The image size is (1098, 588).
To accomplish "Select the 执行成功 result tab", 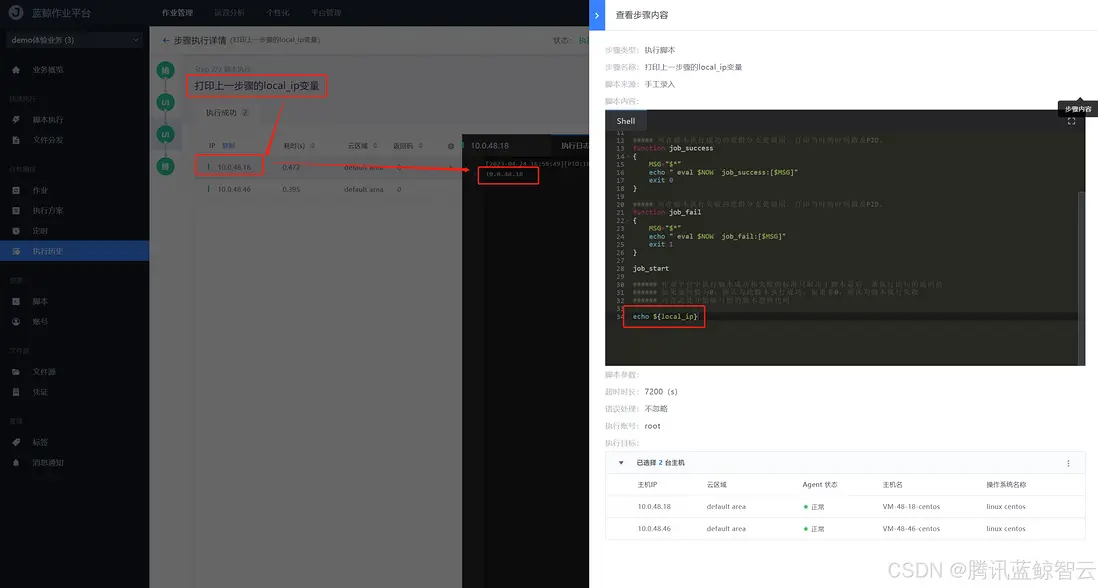I will 228,113.
